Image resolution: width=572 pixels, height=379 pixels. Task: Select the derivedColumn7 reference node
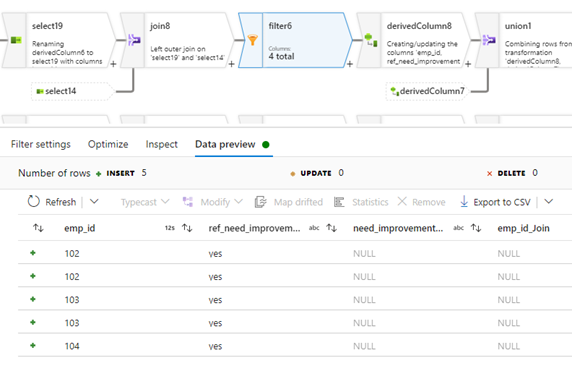[428, 91]
